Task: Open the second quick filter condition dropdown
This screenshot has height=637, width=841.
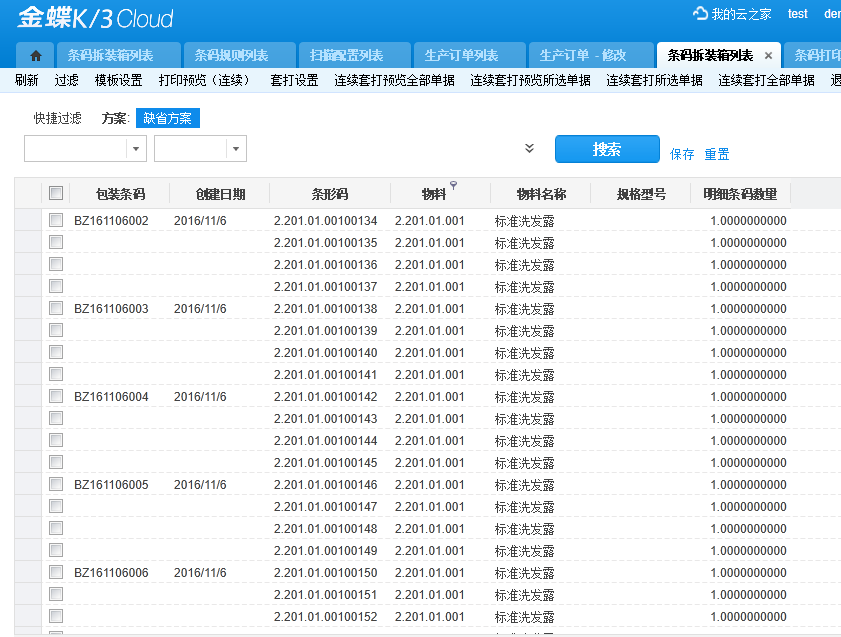Action: point(235,149)
